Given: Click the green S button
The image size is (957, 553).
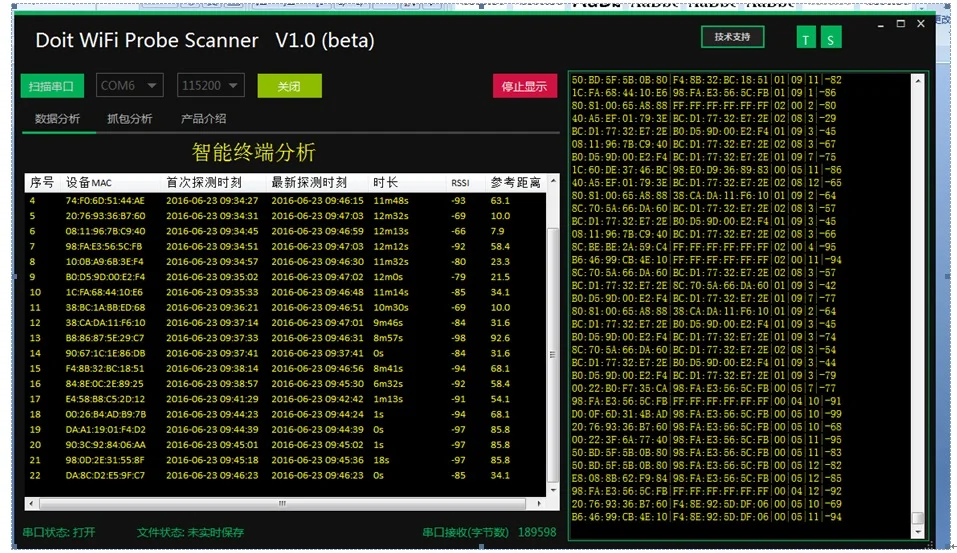Looking at the screenshot, I should [831, 37].
